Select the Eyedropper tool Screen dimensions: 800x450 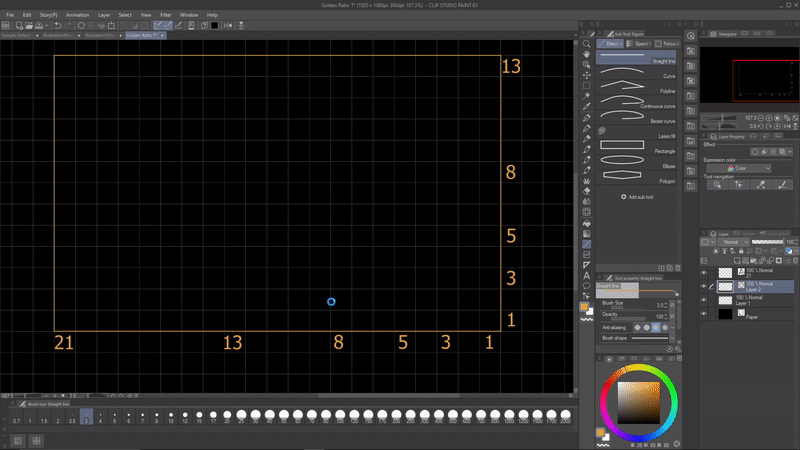(587, 107)
